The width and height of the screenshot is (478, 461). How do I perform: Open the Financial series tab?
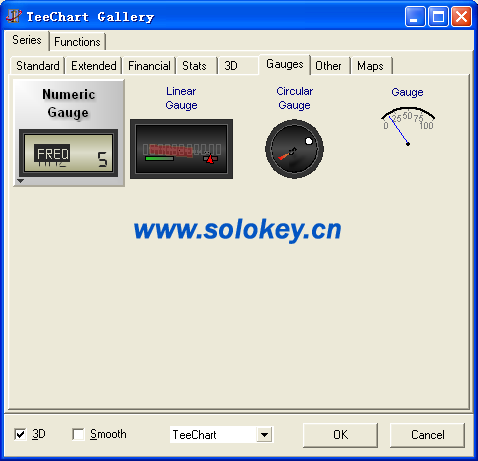149,66
